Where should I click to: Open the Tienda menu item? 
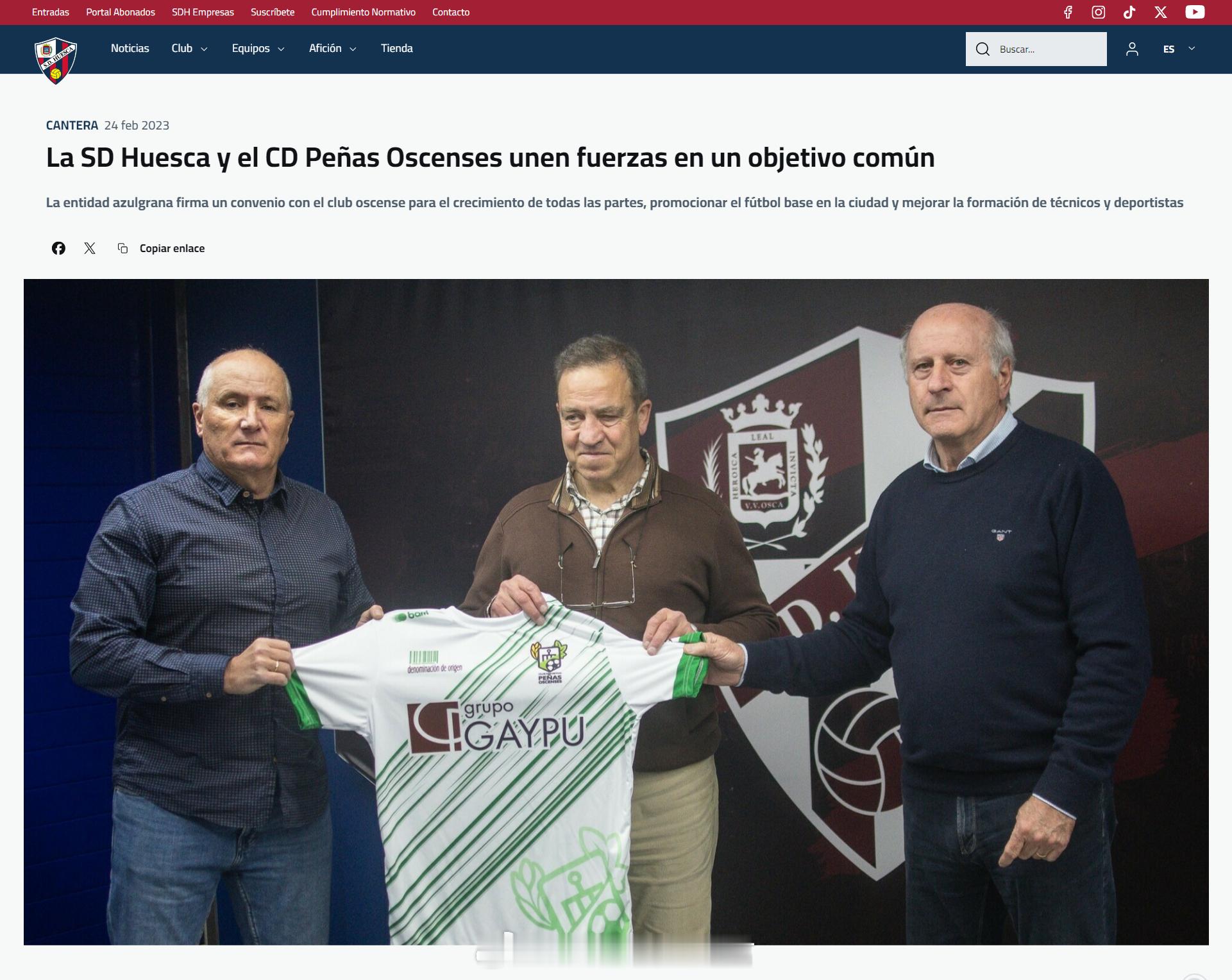(x=396, y=48)
